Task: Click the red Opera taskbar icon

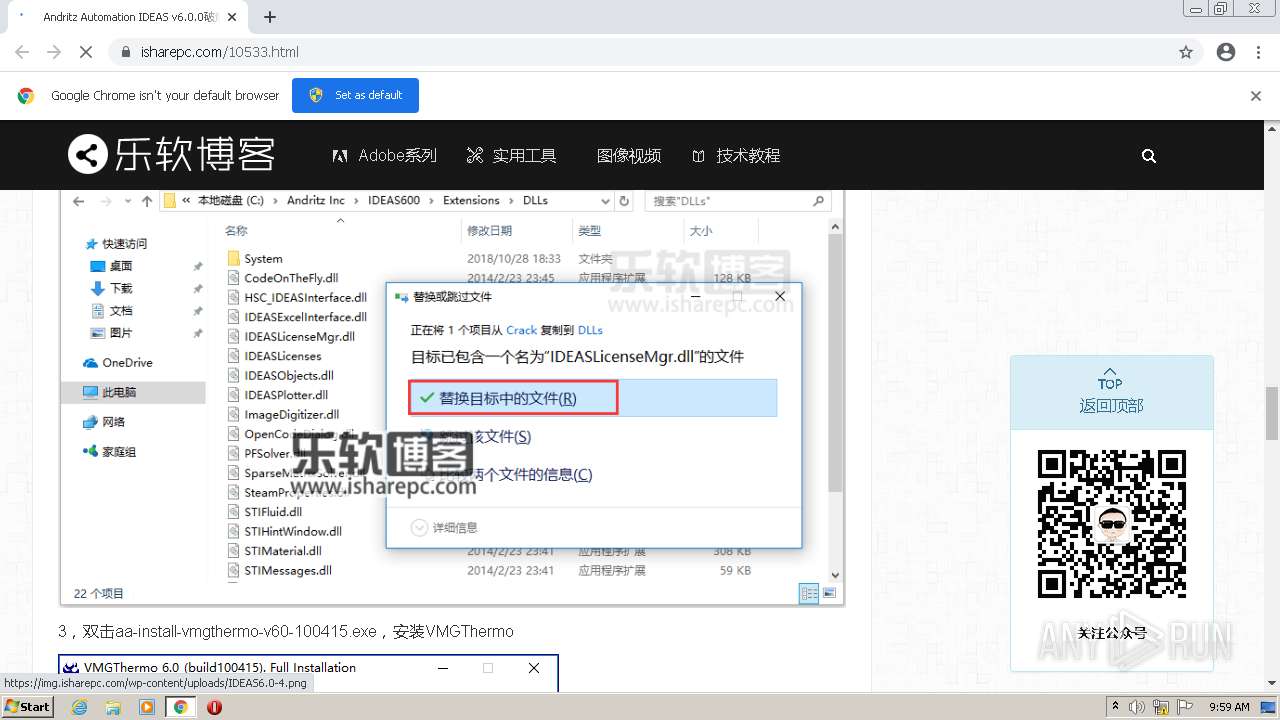Action: point(214,707)
